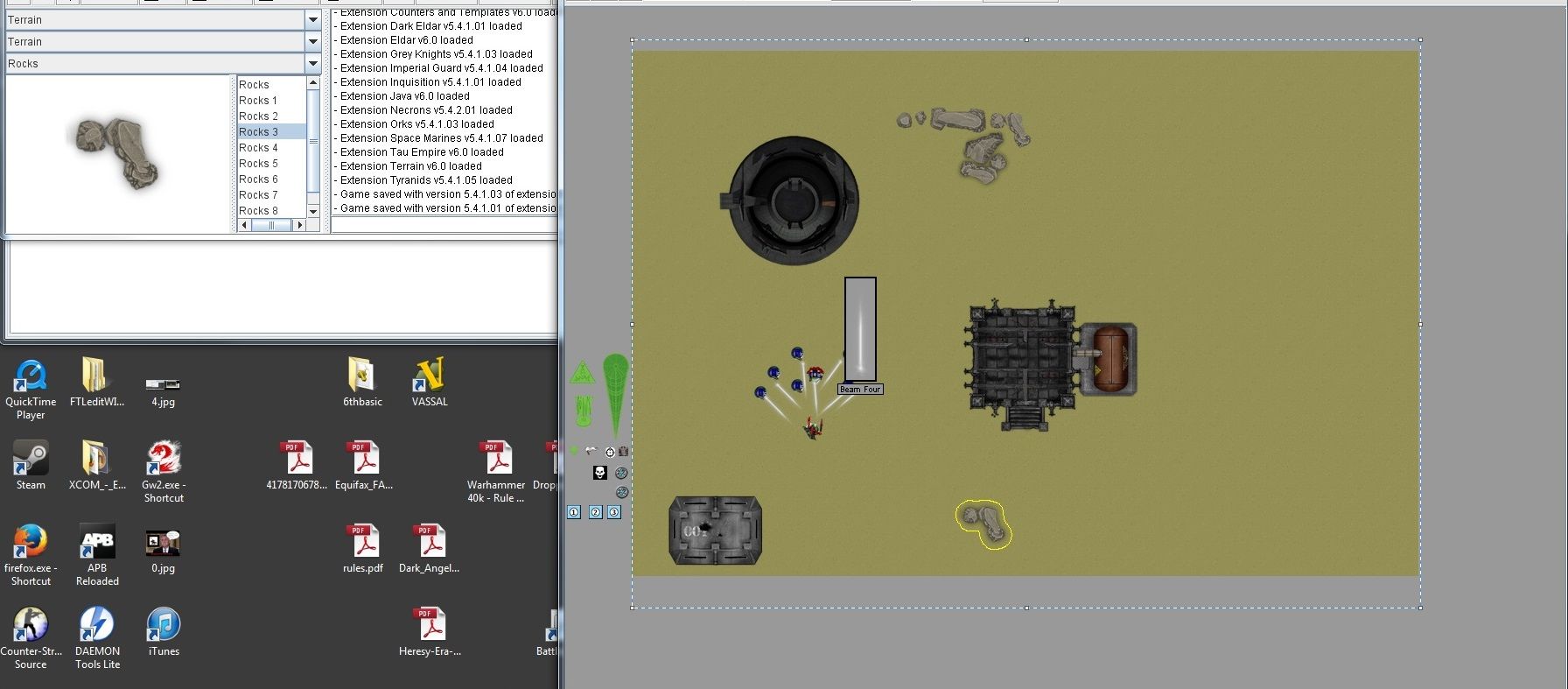Click the chat input field below log
The width and height of the screenshot is (1568, 689).
pyautogui.click(x=444, y=225)
